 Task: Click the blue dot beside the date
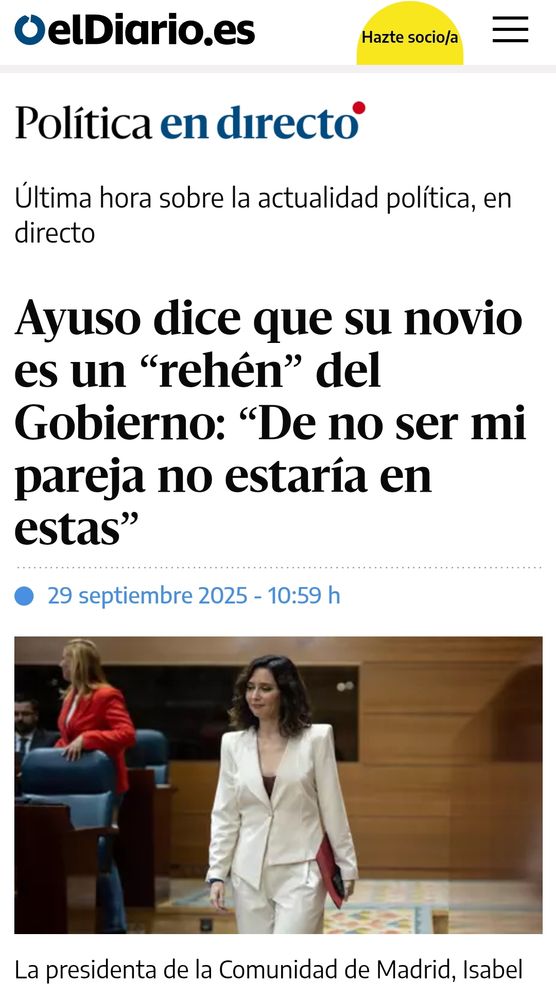[x=24, y=596]
